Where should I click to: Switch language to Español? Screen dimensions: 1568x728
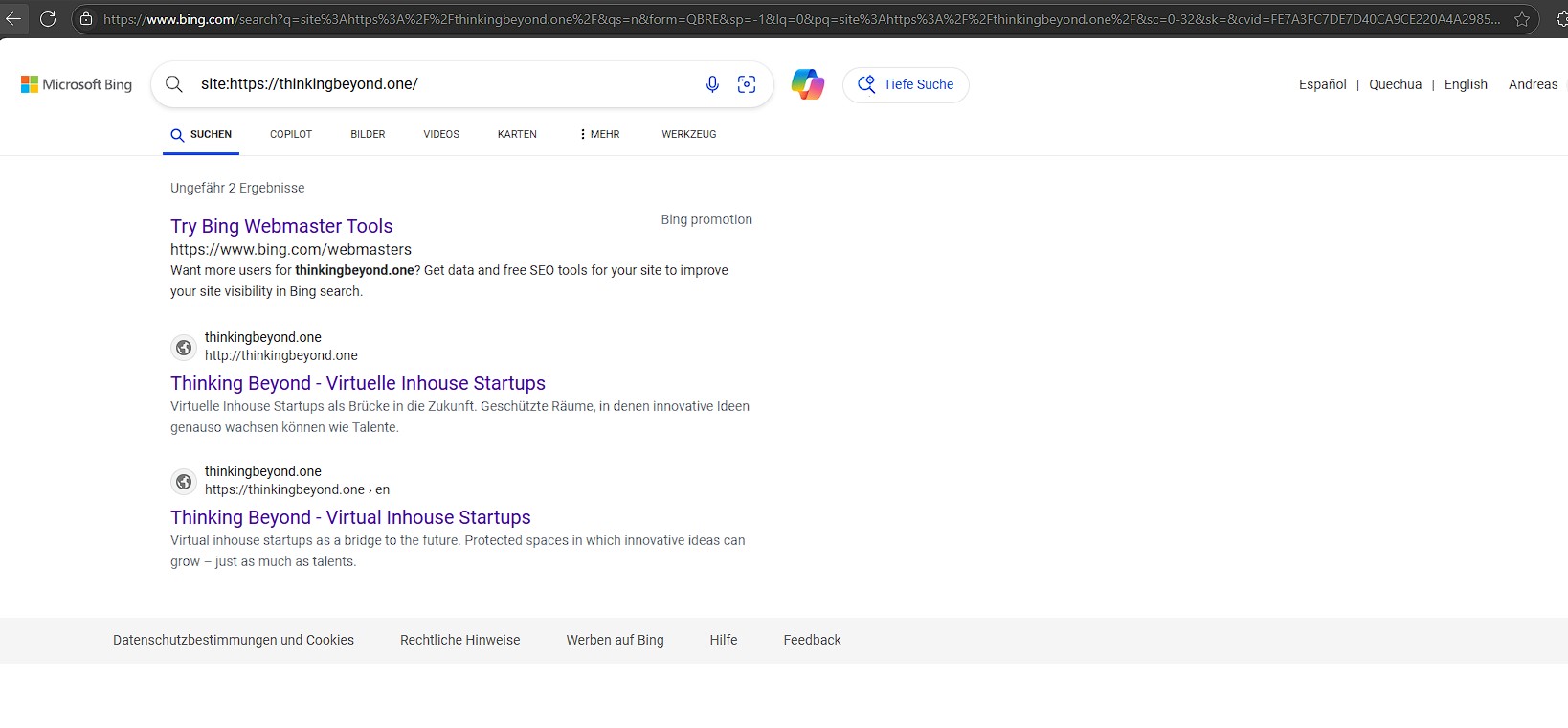pos(1323,84)
